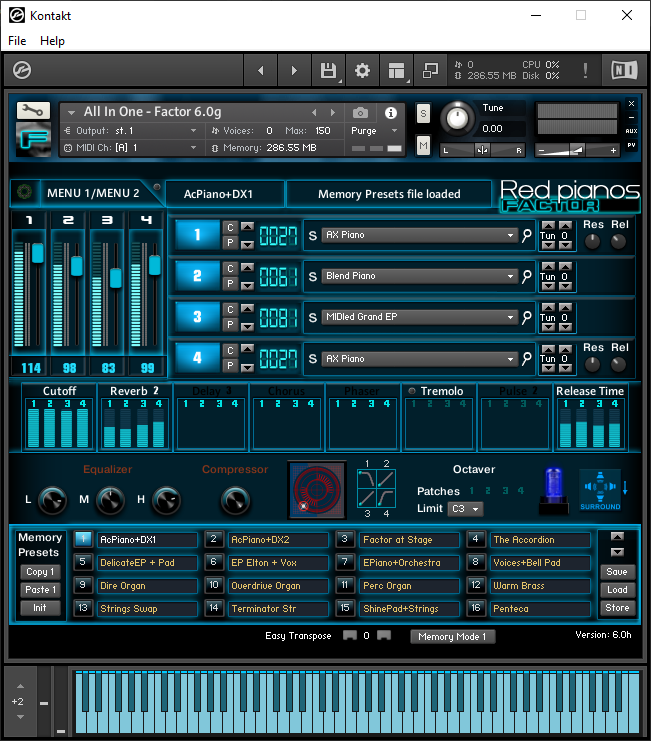This screenshot has width=651, height=741.
Task: Enable the Tremolo effect LED
Action: tap(411, 391)
